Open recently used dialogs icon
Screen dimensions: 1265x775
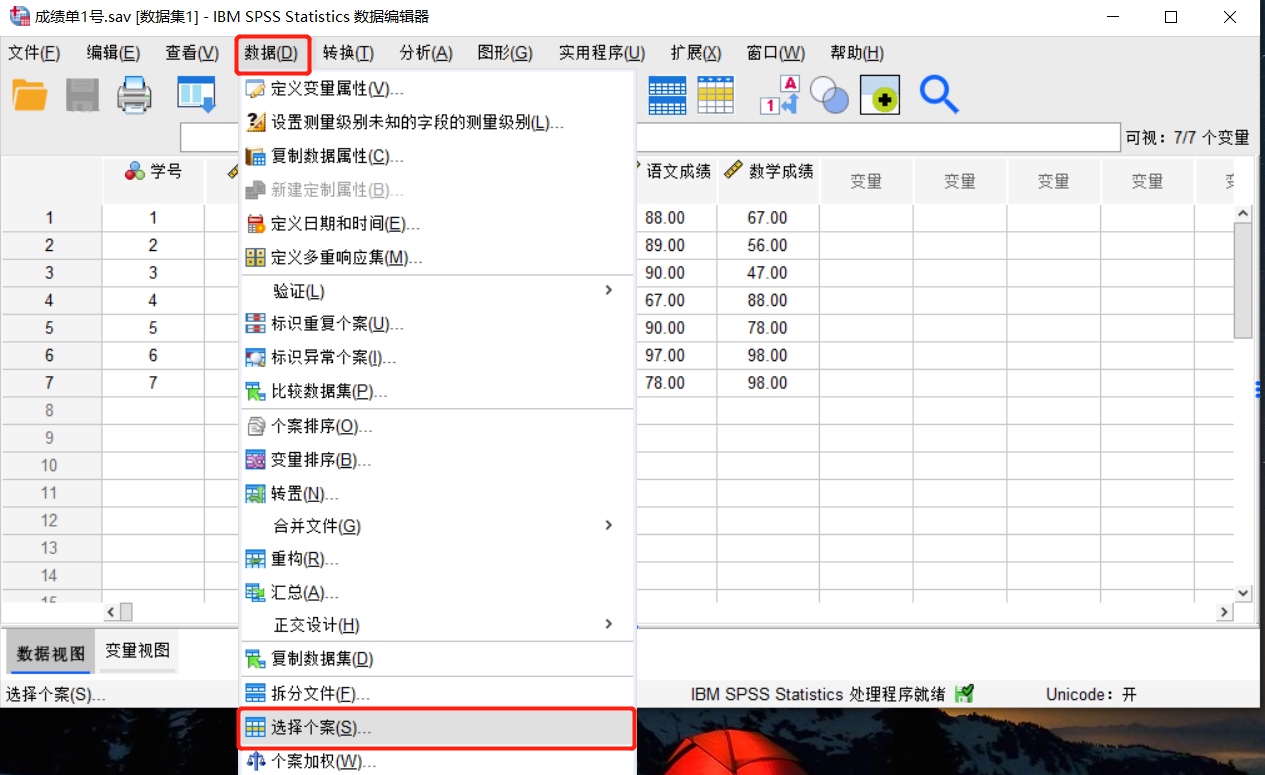tap(196, 94)
